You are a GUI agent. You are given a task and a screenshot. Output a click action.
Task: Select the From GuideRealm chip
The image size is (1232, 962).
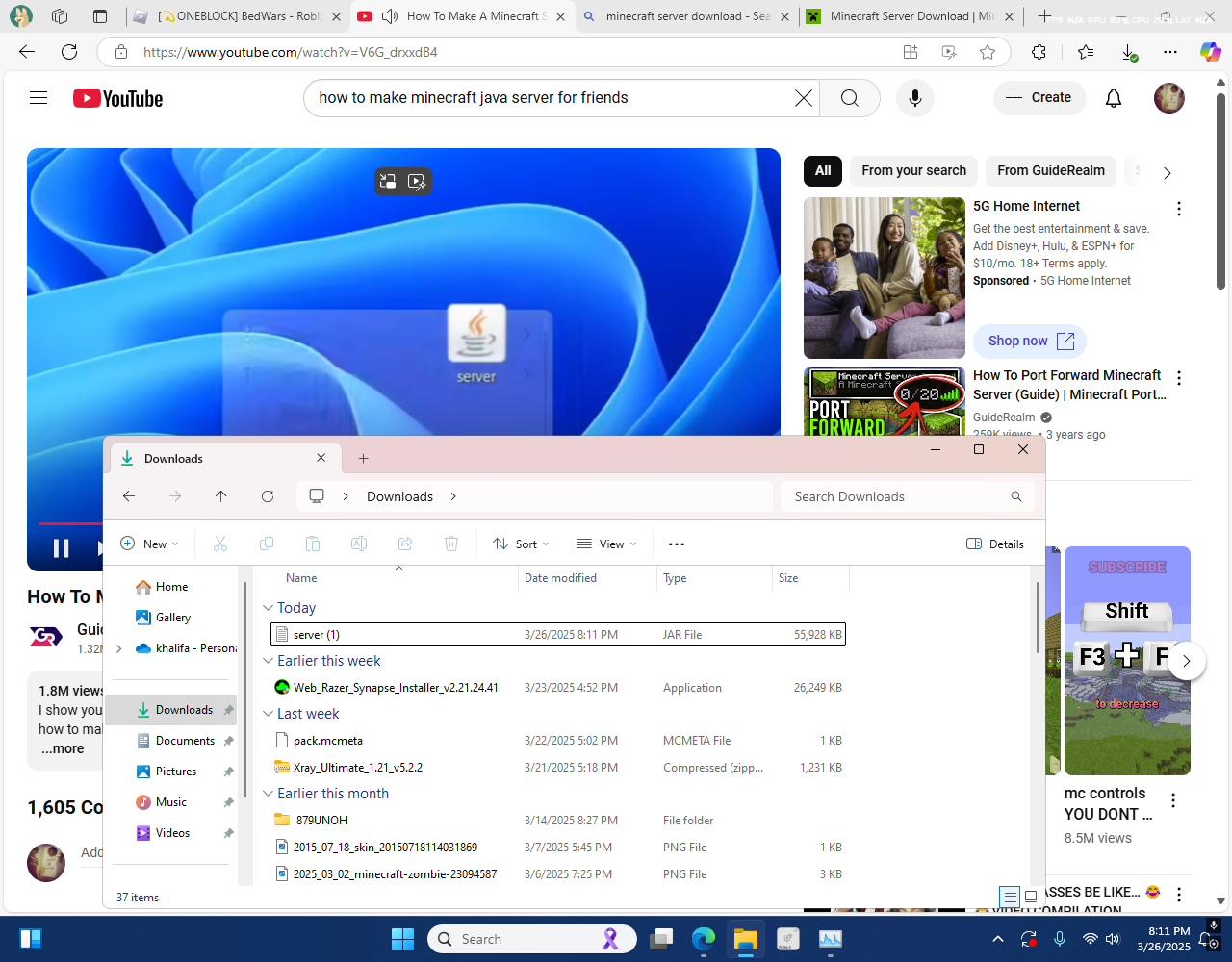1051,170
